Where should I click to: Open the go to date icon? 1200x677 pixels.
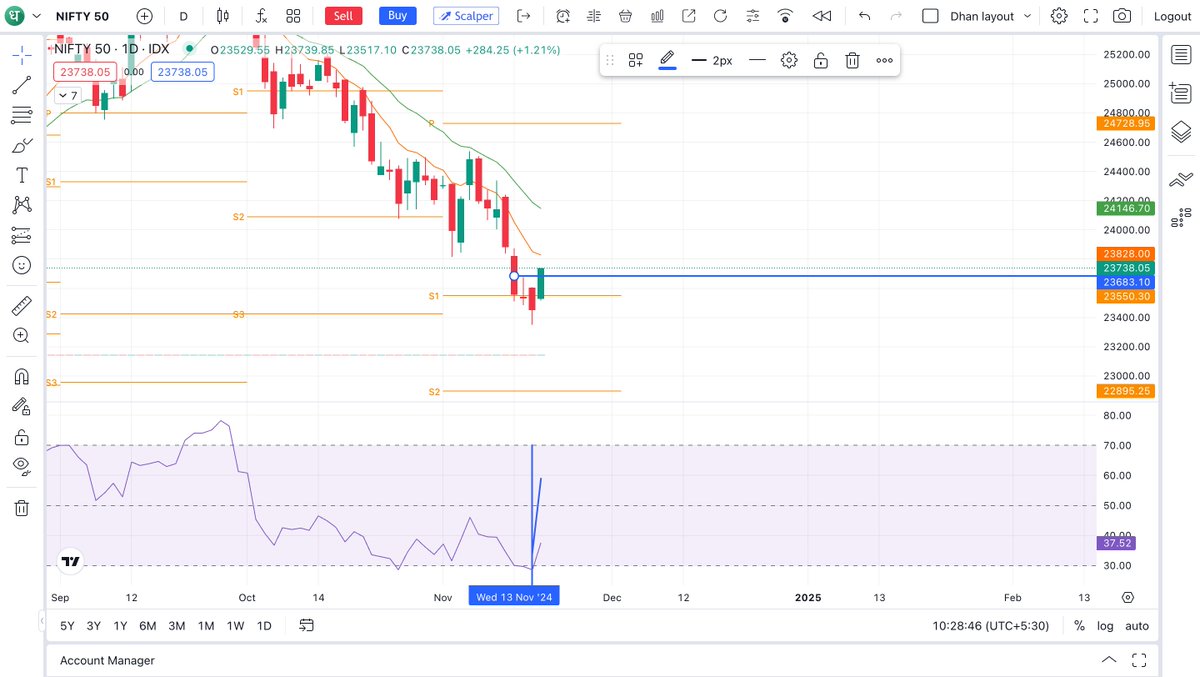306,626
